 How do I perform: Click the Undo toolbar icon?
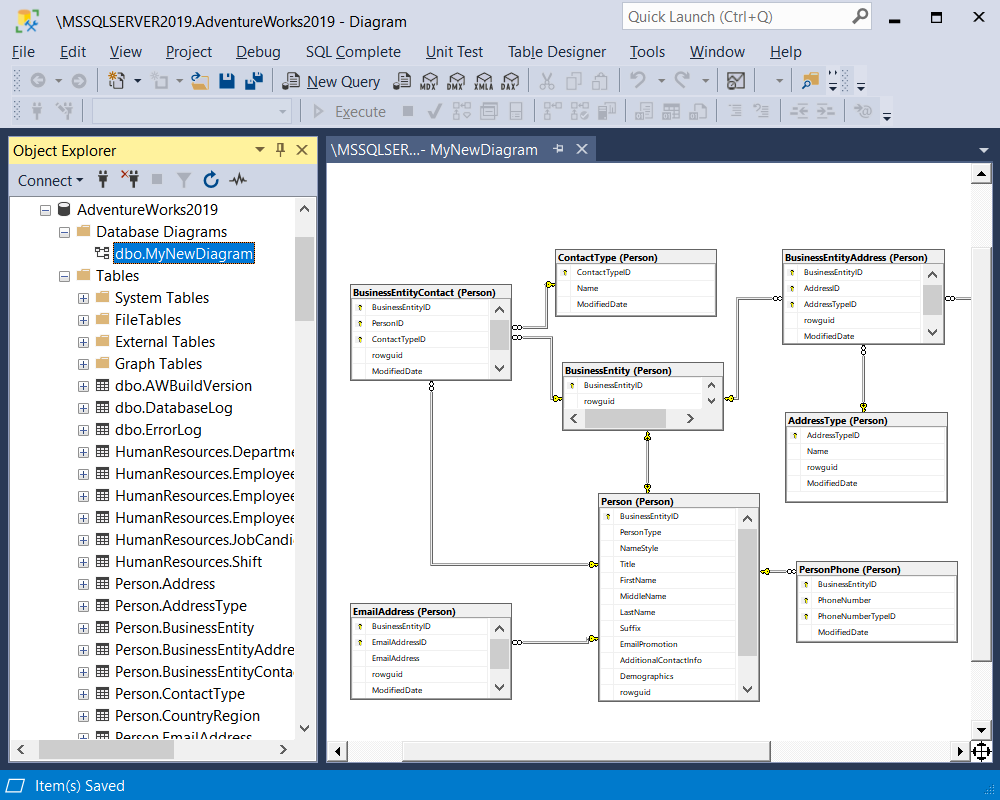638,81
